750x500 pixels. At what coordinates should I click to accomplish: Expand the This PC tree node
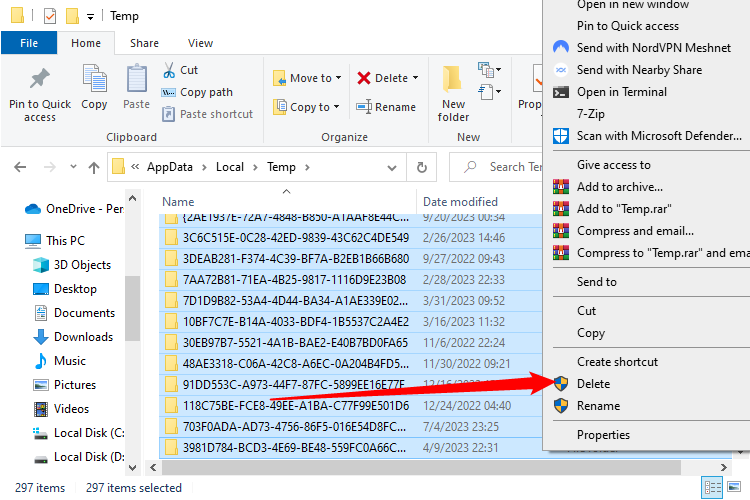click(14, 241)
